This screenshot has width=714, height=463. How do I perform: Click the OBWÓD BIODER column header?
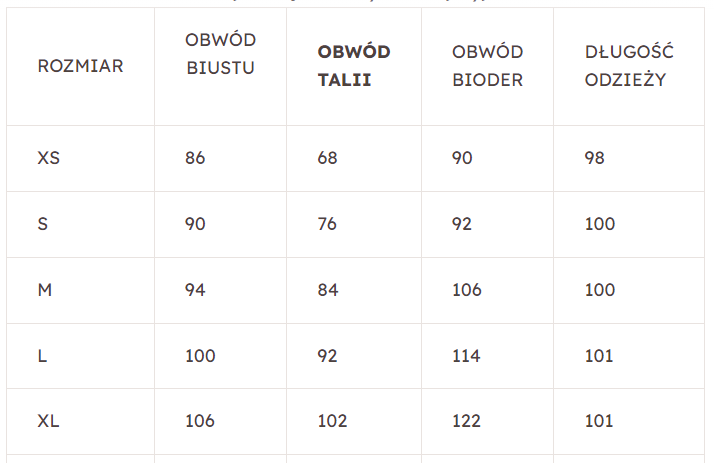487,66
